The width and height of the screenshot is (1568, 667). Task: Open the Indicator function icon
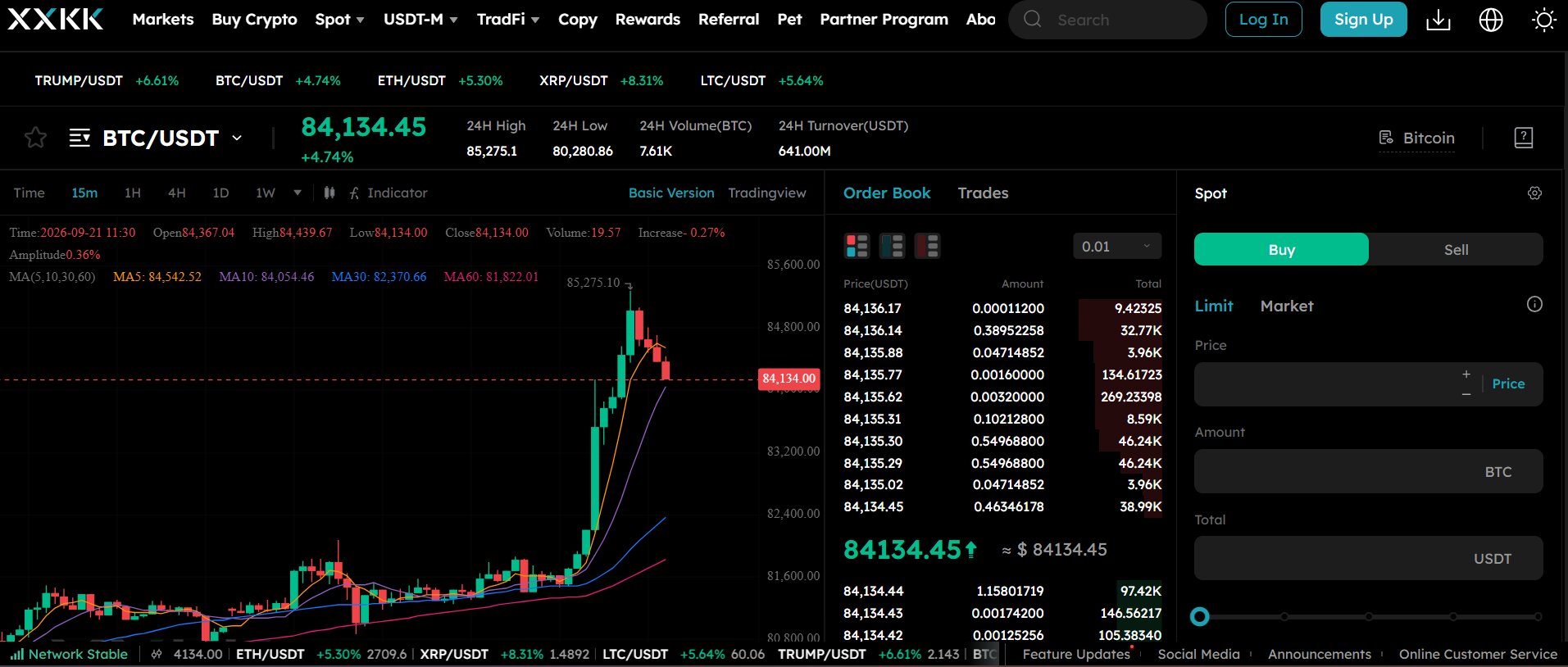pos(354,193)
